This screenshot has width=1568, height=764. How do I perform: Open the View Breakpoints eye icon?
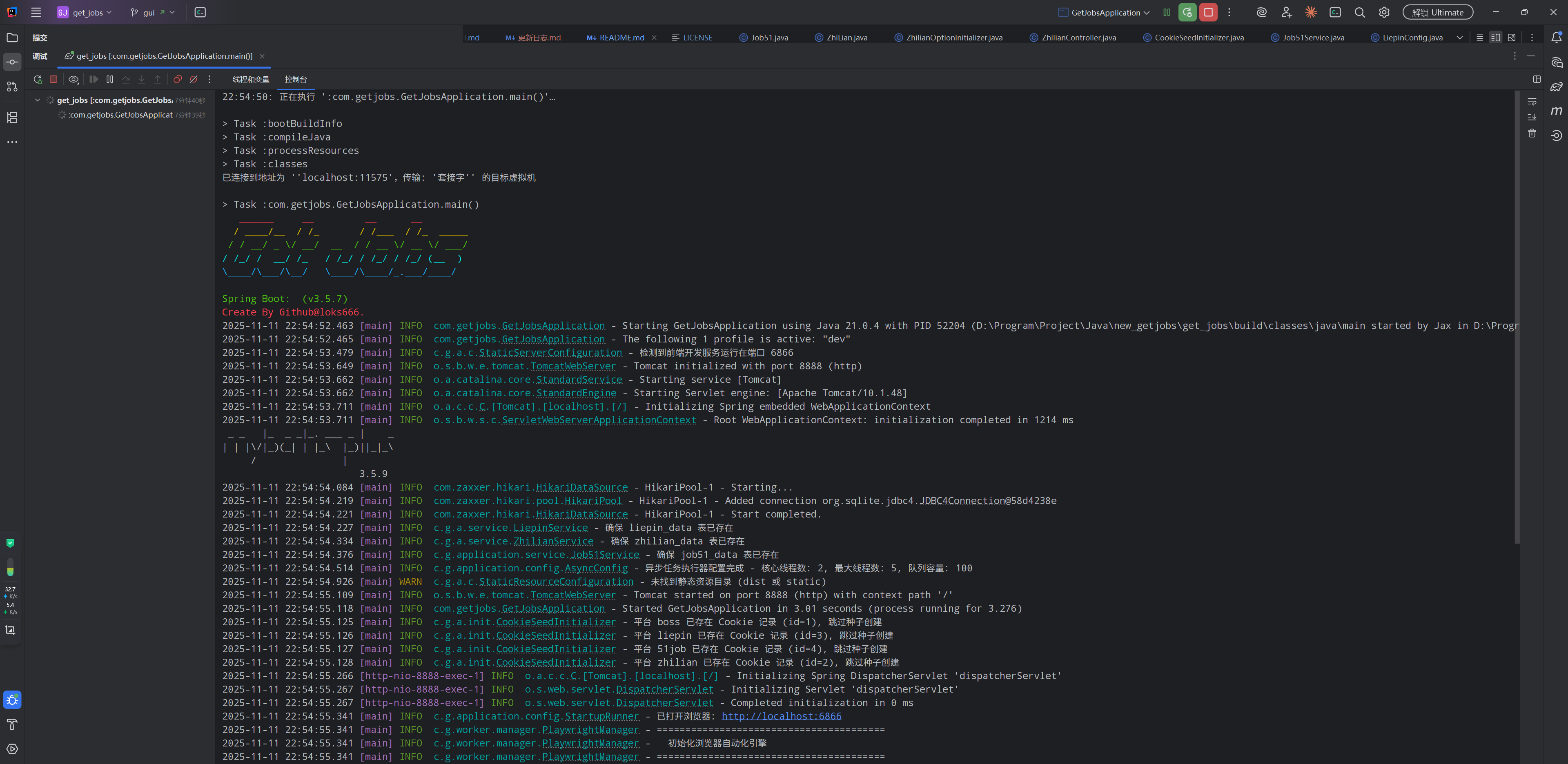point(73,79)
